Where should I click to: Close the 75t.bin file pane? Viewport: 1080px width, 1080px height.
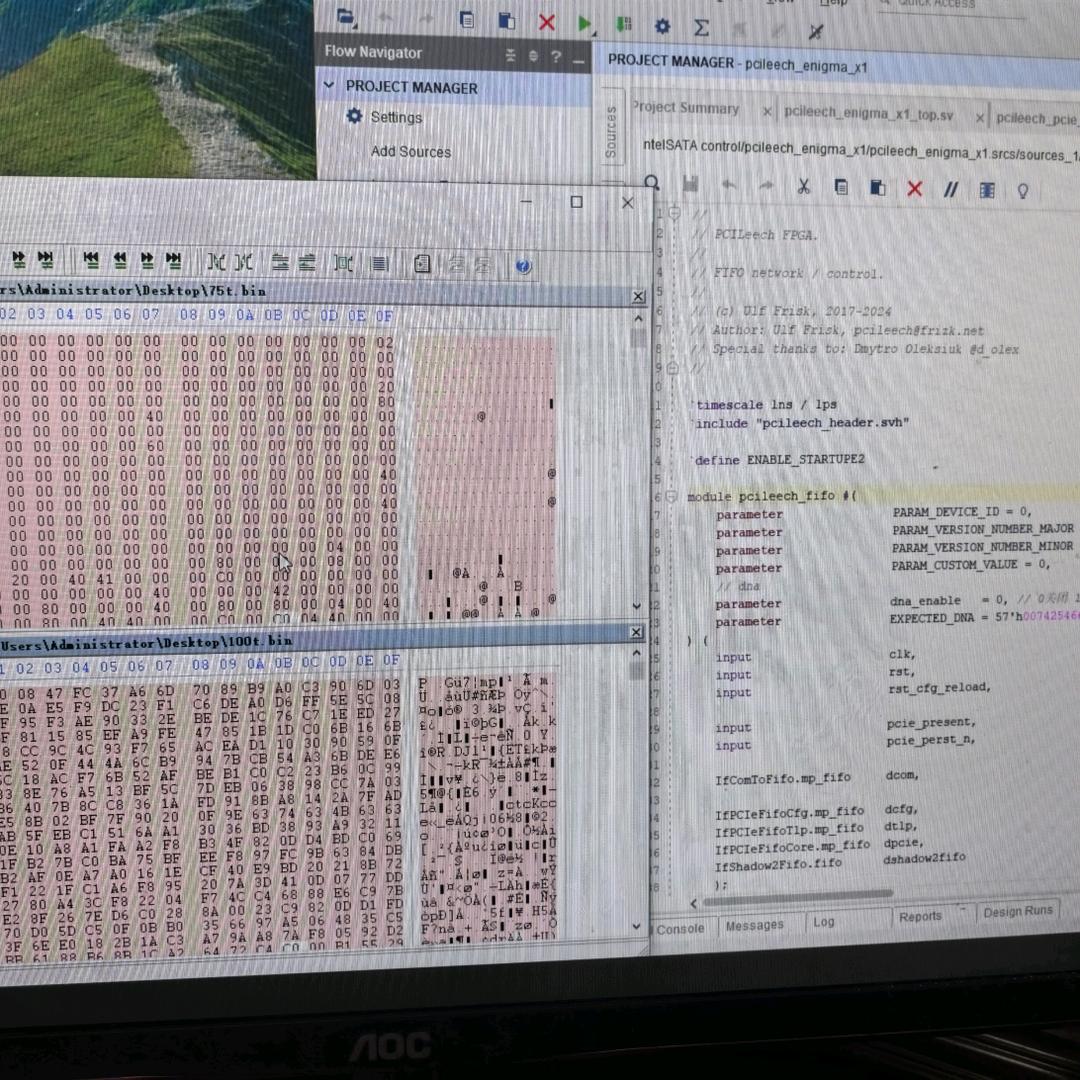(x=639, y=296)
